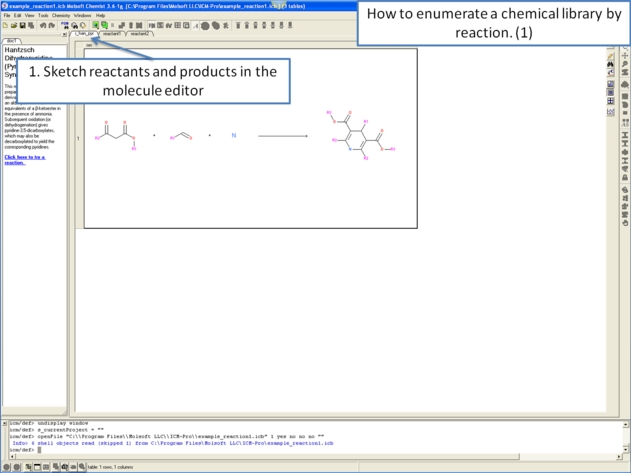Follow the 'Click here to try a reaction' link
The width and height of the screenshot is (631, 473).
pos(24,159)
